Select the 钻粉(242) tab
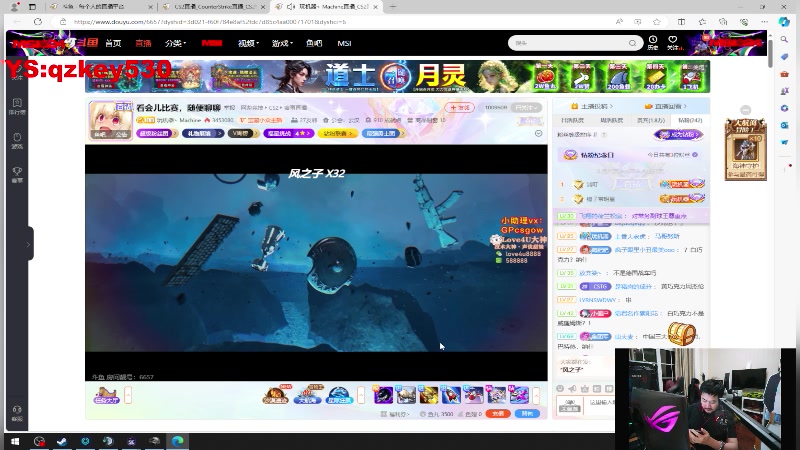 (690, 120)
